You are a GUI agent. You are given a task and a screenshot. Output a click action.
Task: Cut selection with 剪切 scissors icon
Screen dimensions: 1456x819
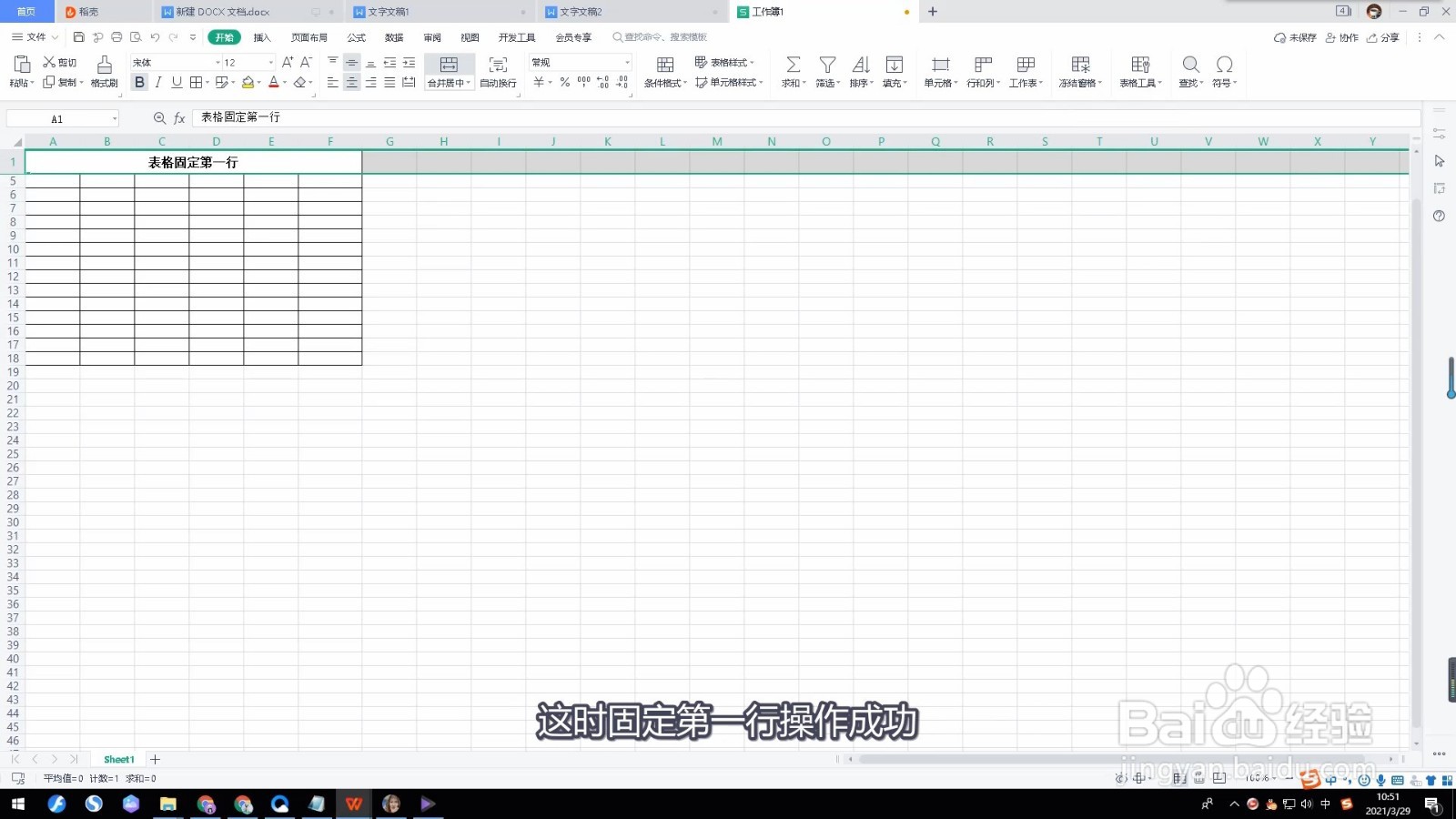(60, 62)
